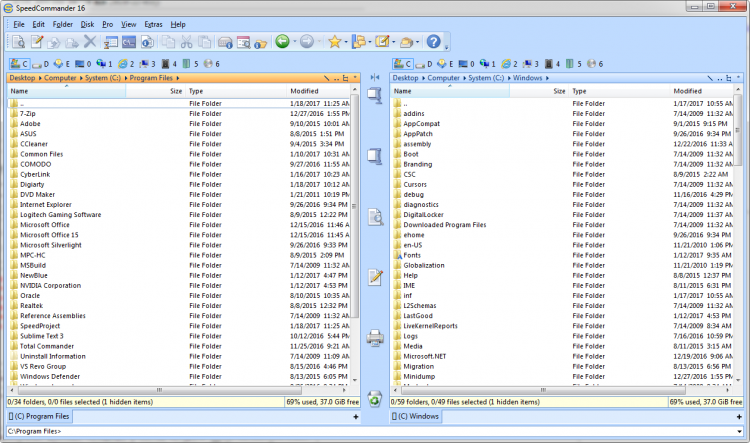Select the (C) Program Files tab
Viewport: 750px width, 443px height.
click(x=39, y=416)
